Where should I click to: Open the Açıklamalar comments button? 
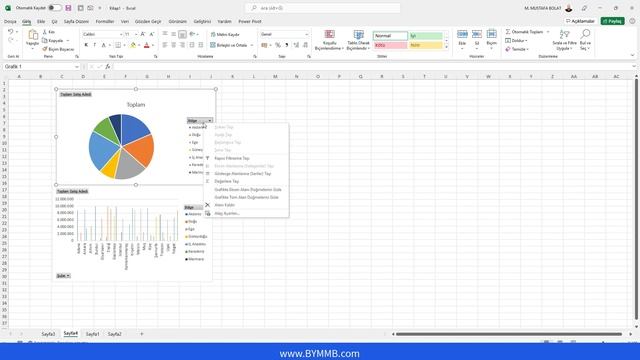tap(580, 21)
